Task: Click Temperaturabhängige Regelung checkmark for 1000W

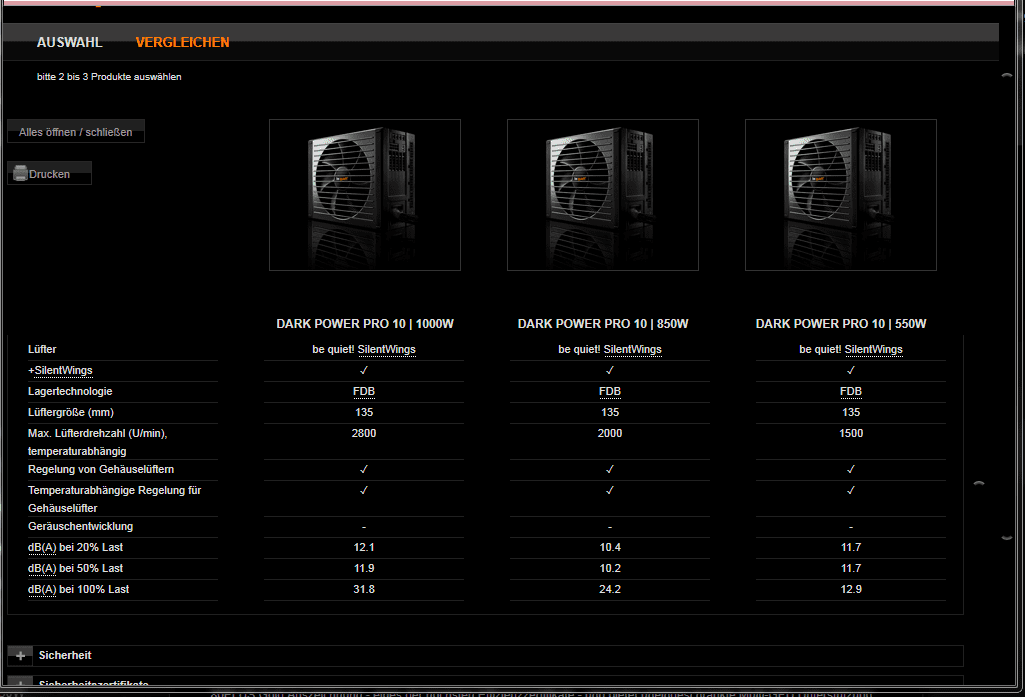Action: [364, 490]
